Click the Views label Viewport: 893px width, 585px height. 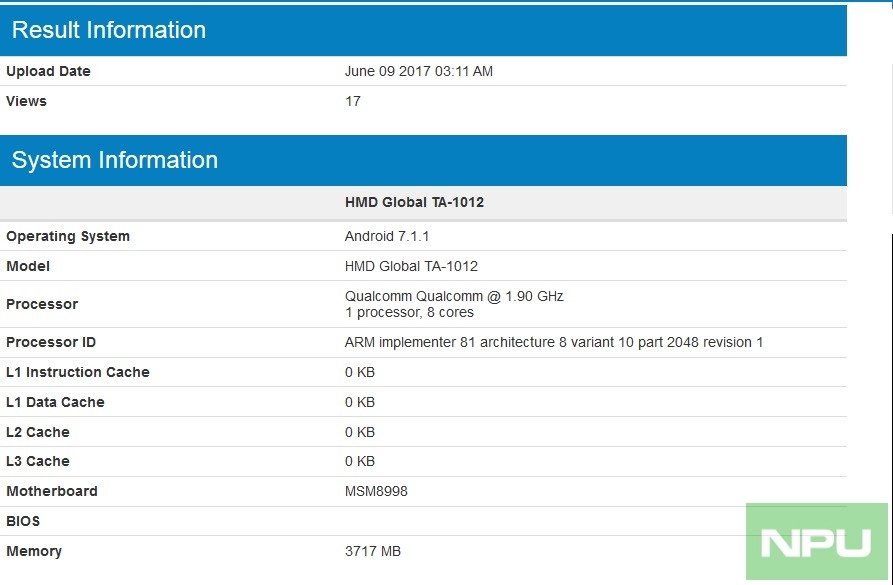click(x=26, y=101)
